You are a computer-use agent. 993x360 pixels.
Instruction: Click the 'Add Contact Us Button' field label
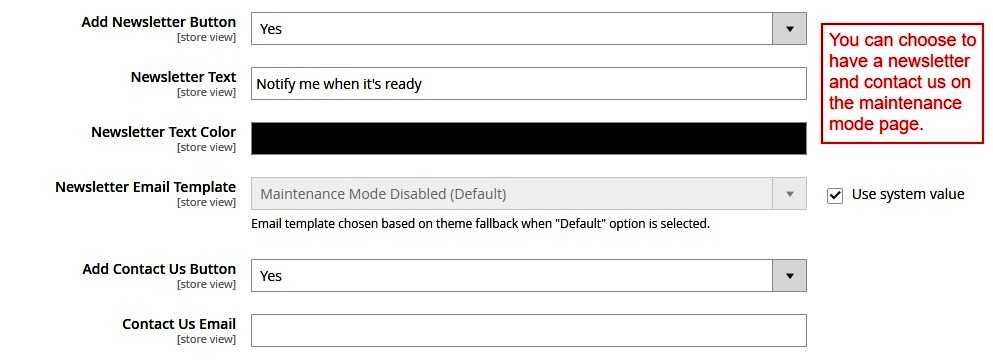pyautogui.click(x=159, y=269)
